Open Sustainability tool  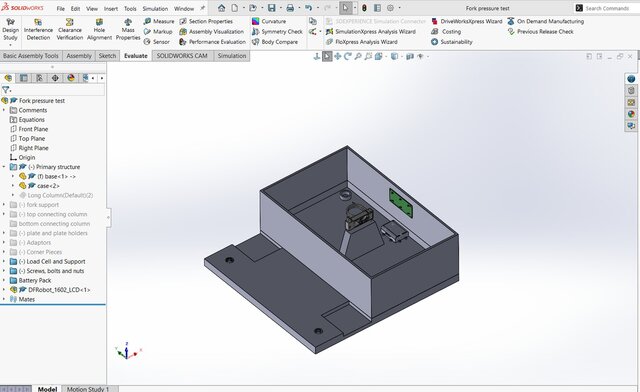point(451,42)
